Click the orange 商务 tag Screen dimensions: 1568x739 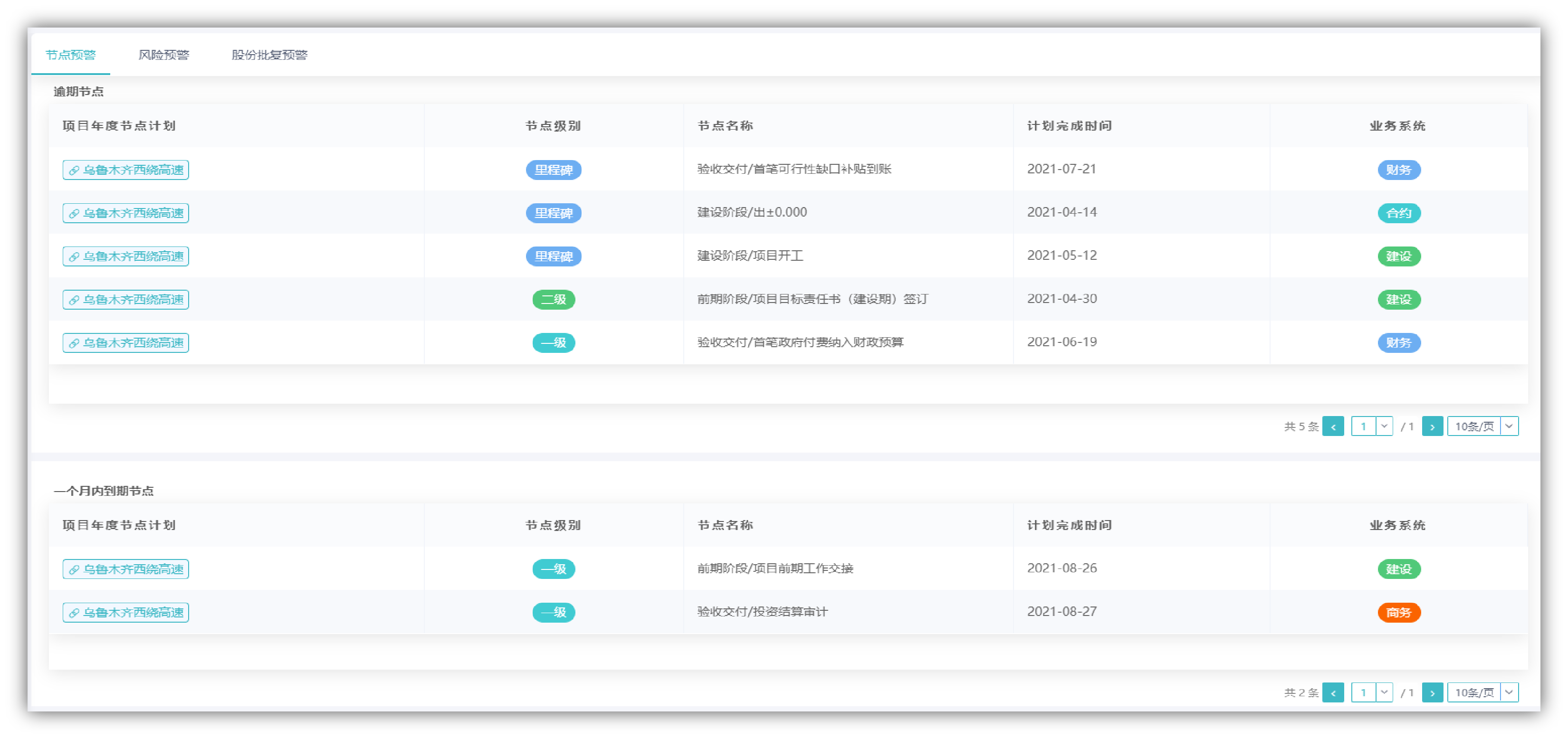coord(1399,612)
